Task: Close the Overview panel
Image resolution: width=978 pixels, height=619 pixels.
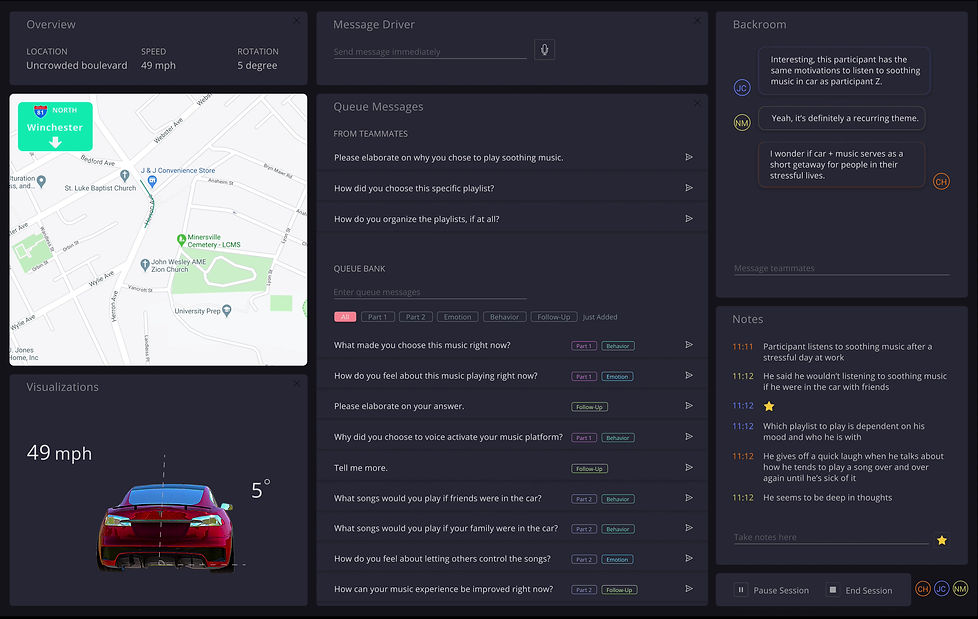Action: pyautogui.click(x=297, y=21)
